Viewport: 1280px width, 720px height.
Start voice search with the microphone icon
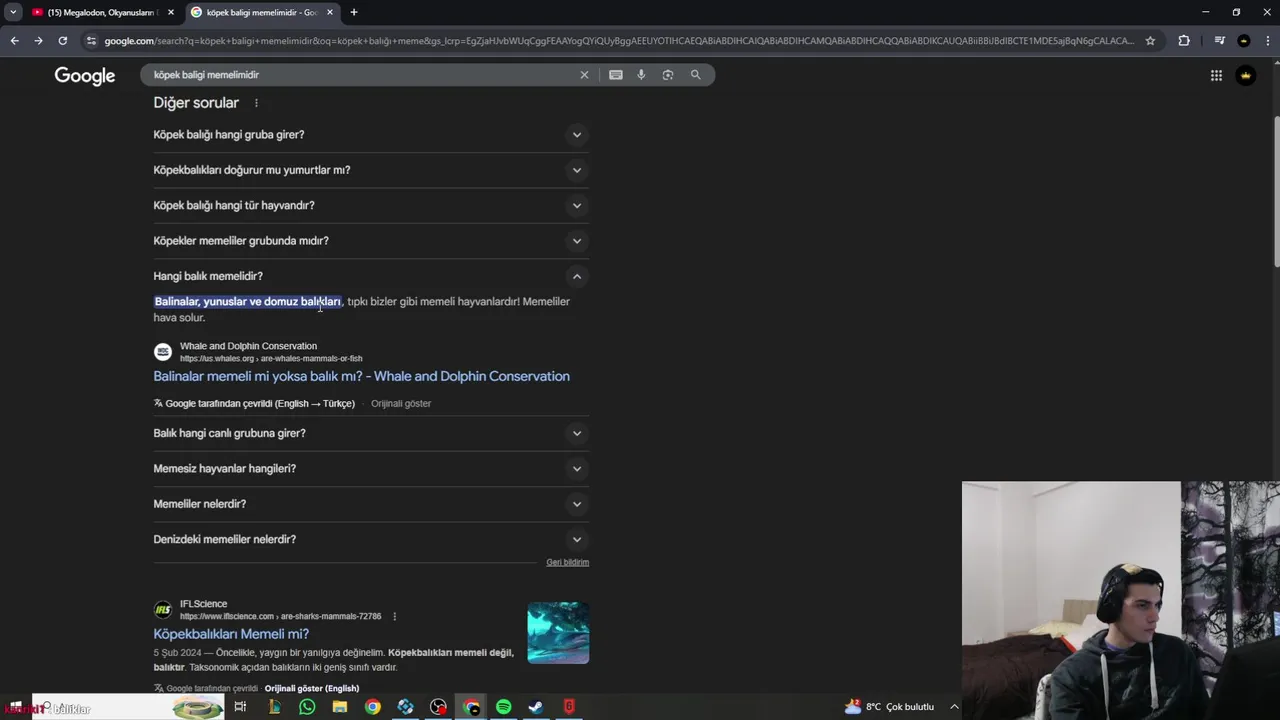pos(641,75)
